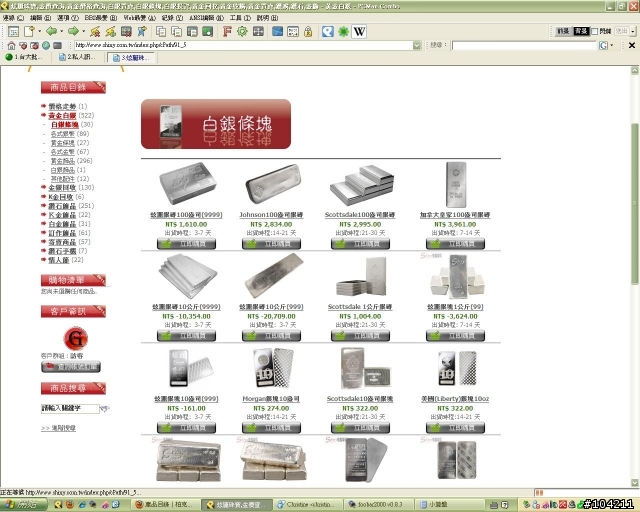Open the 鑽石飾品 (251) category link
The image size is (640, 512).
62,206
